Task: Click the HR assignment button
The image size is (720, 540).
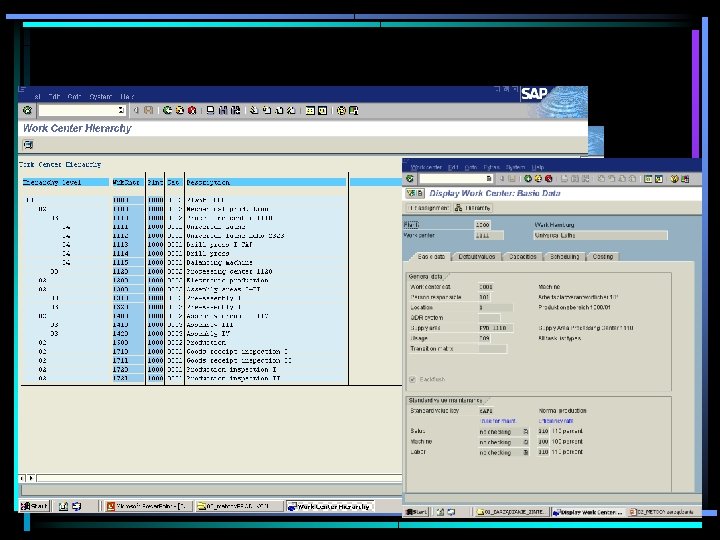Action: pyautogui.click(x=427, y=208)
